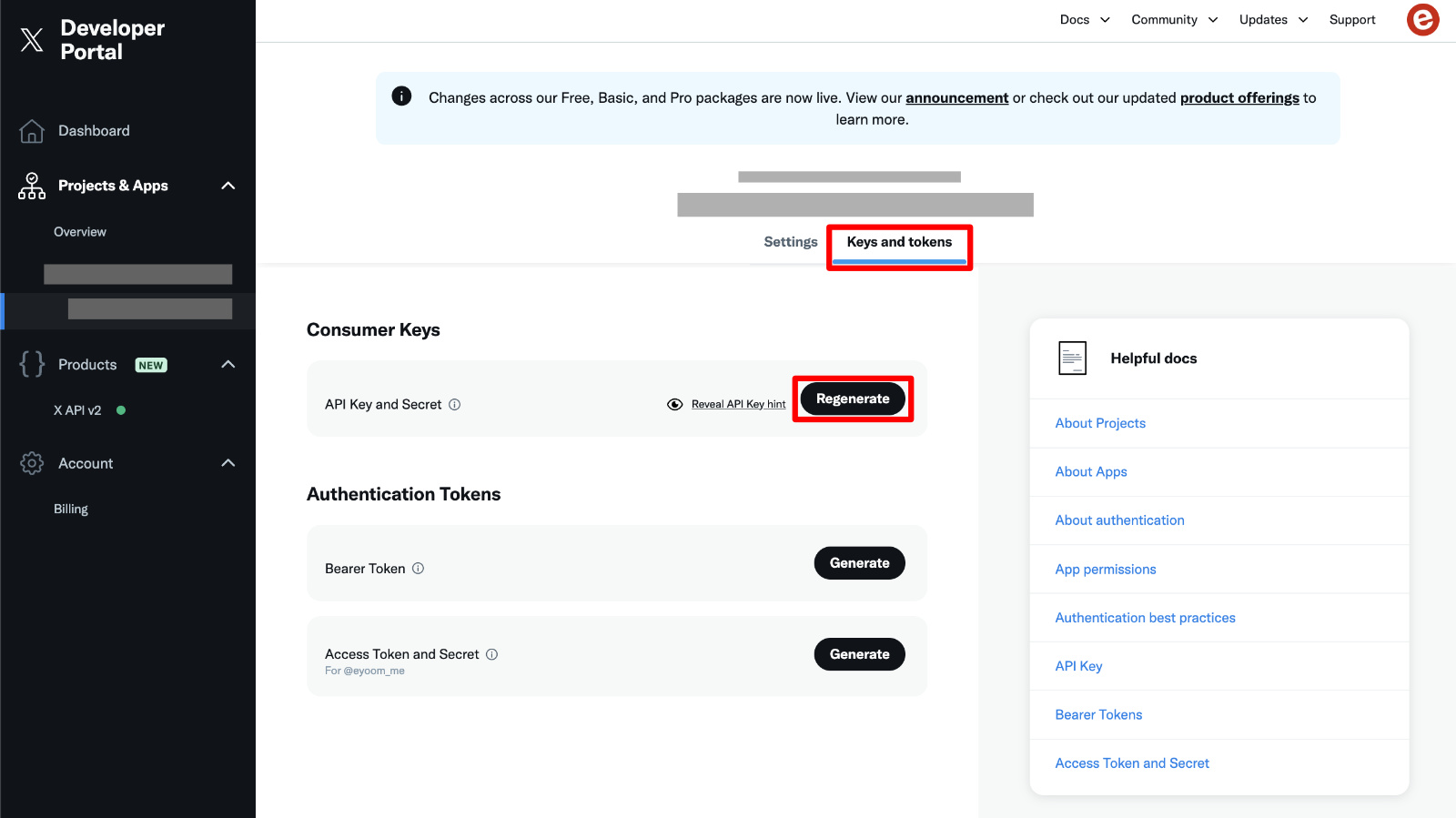Open X API v2 in the sidebar
Screen dimensions: 1456x818
click(77, 410)
